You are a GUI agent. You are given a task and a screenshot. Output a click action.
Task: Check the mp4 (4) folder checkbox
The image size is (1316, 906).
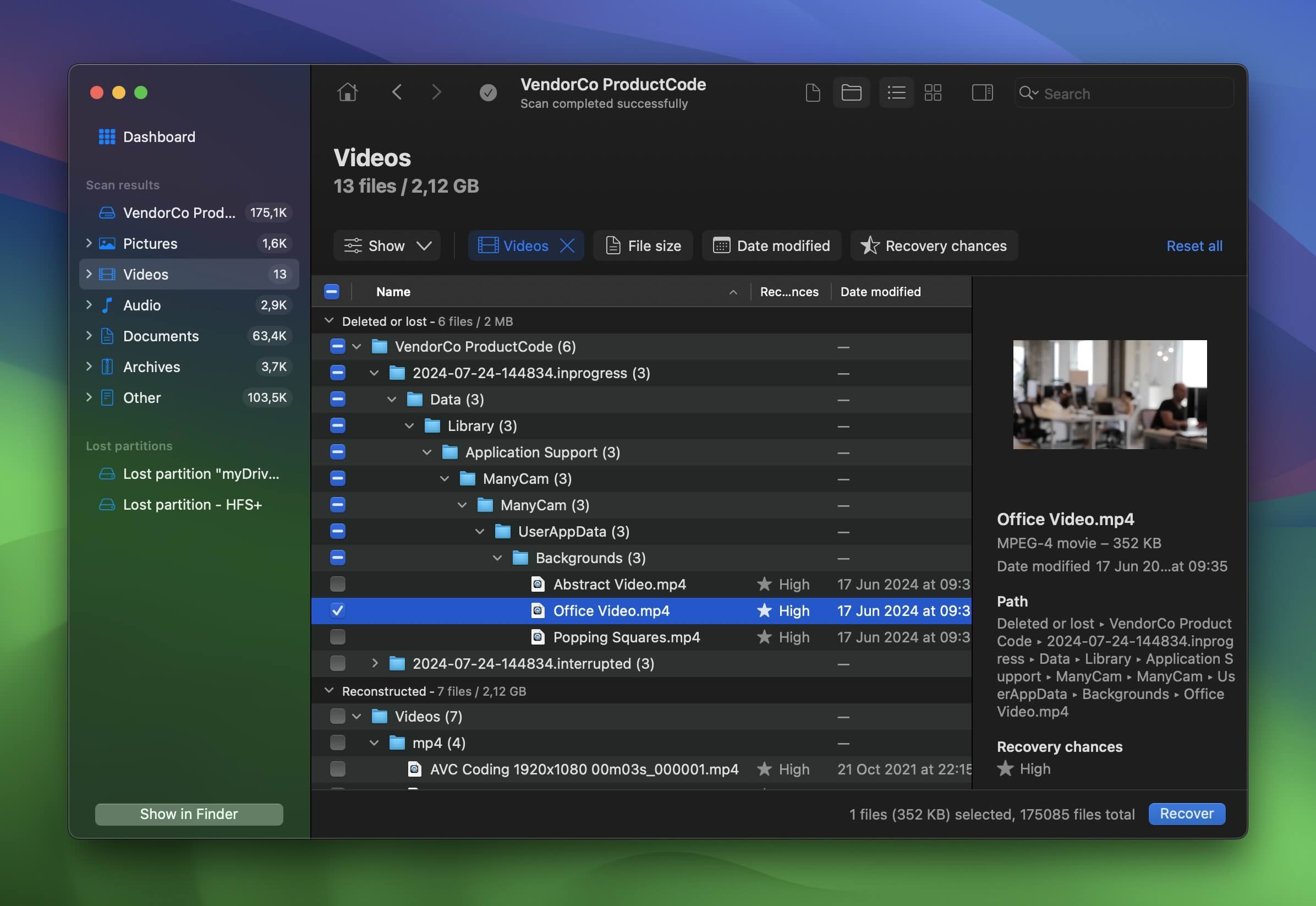(337, 743)
